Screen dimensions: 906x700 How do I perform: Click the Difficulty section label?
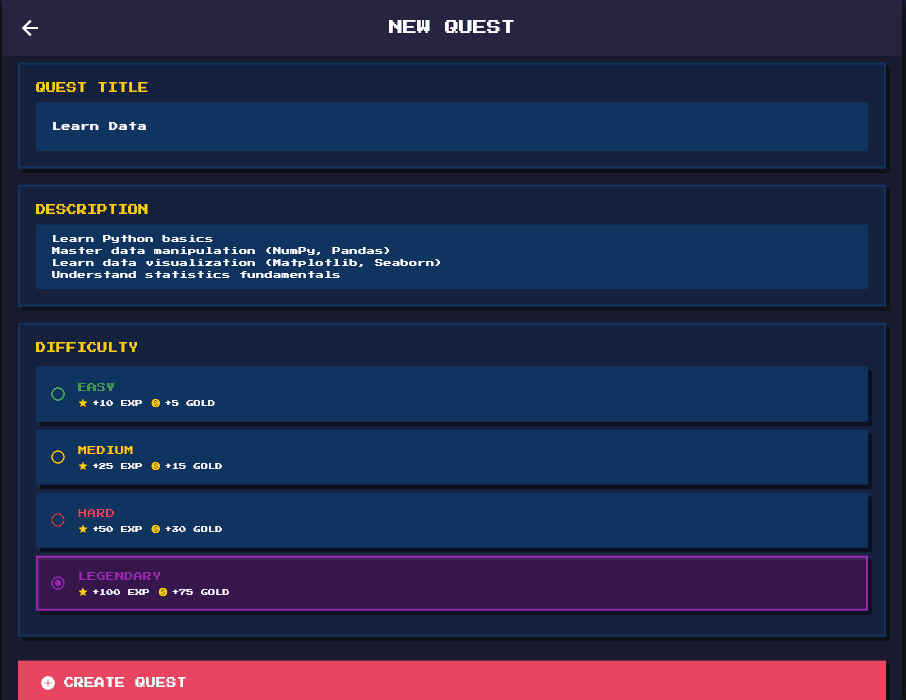tap(87, 347)
